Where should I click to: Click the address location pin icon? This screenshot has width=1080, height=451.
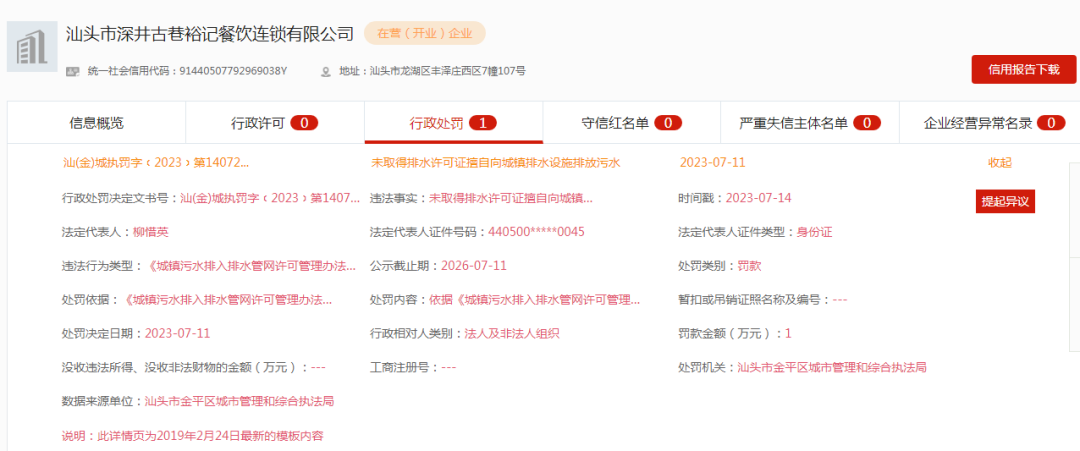tap(326, 71)
